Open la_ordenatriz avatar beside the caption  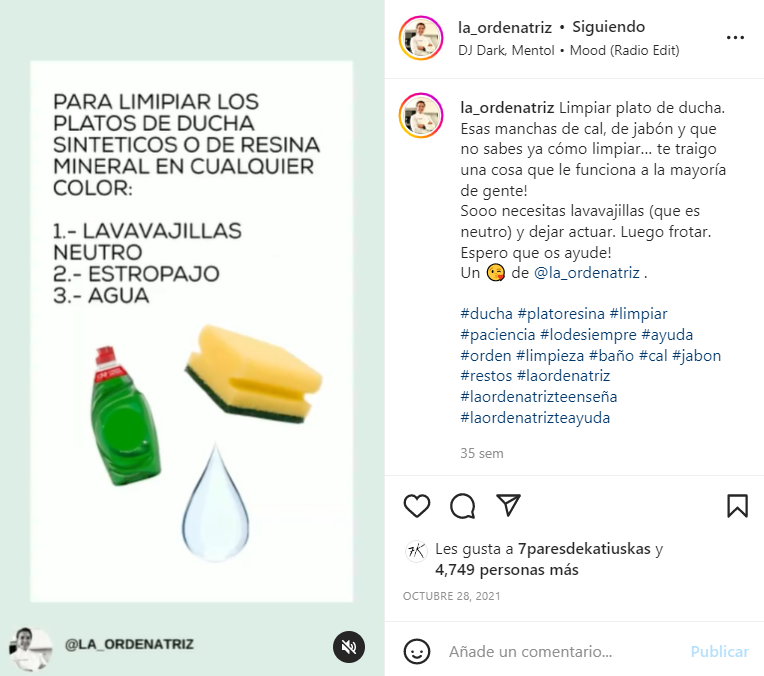click(x=421, y=115)
